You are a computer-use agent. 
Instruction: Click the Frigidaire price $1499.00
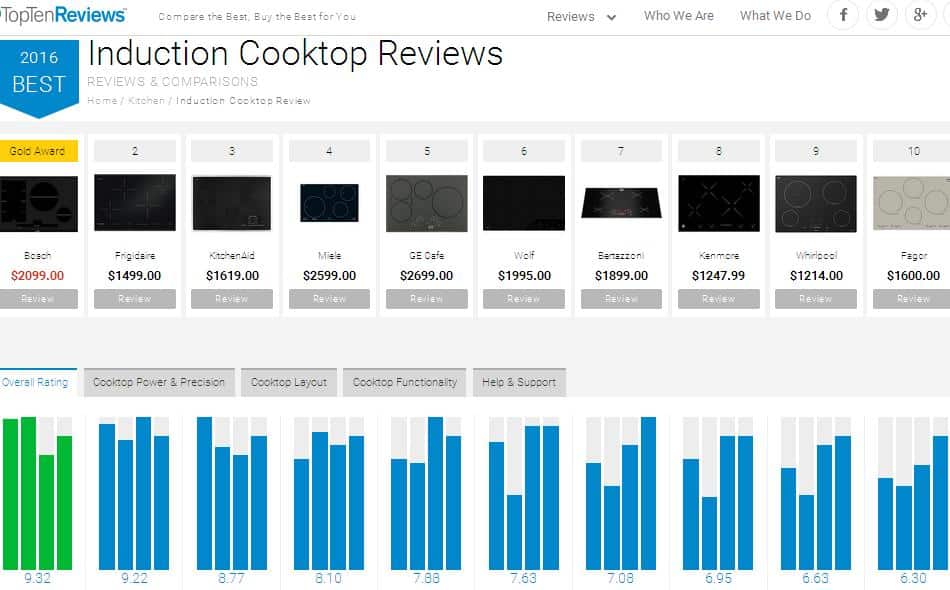[x=135, y=276]
